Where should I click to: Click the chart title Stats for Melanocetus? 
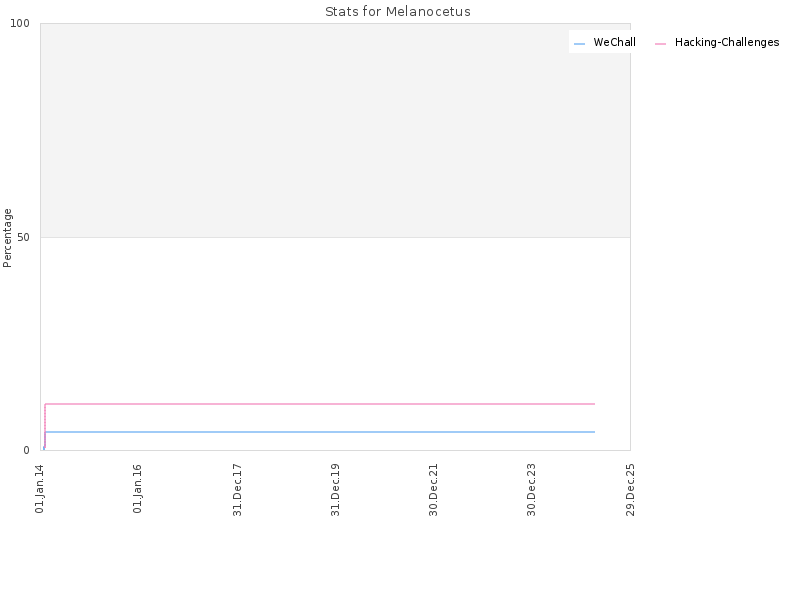point(397,11)
